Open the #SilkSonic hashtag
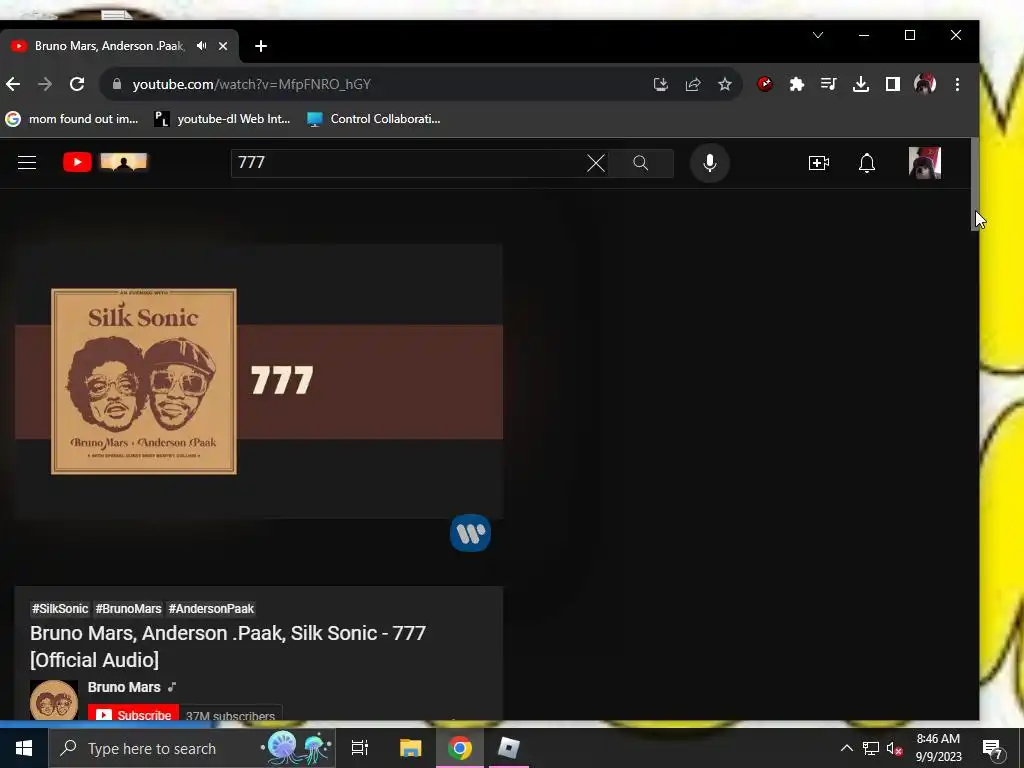1024x768 pixels. tap(60, 609)
